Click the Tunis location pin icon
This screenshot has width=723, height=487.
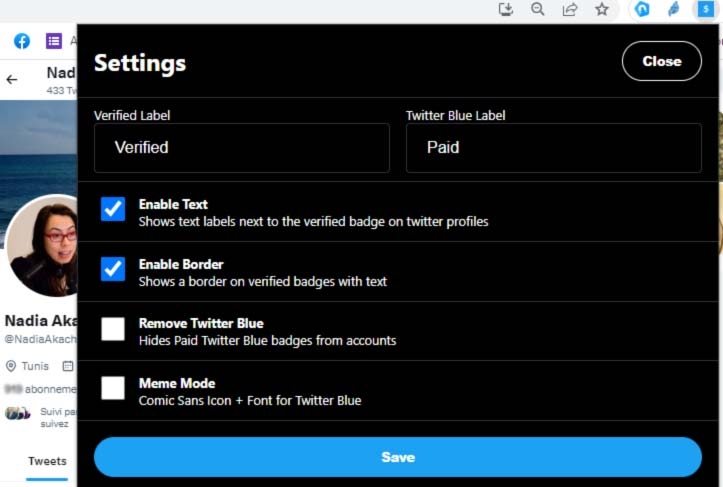11,366
